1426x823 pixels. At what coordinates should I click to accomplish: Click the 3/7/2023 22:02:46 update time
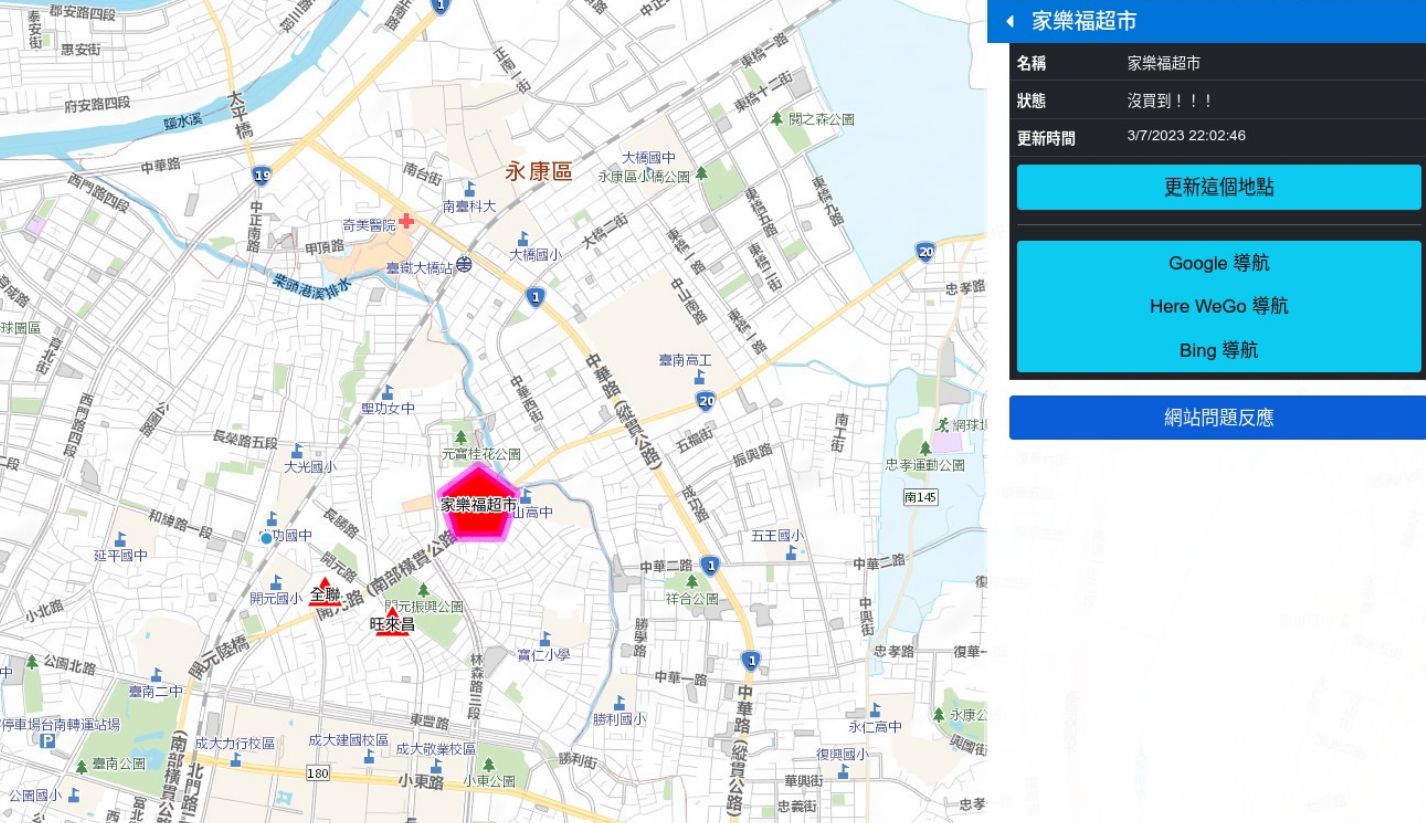tap(1186, 136)
